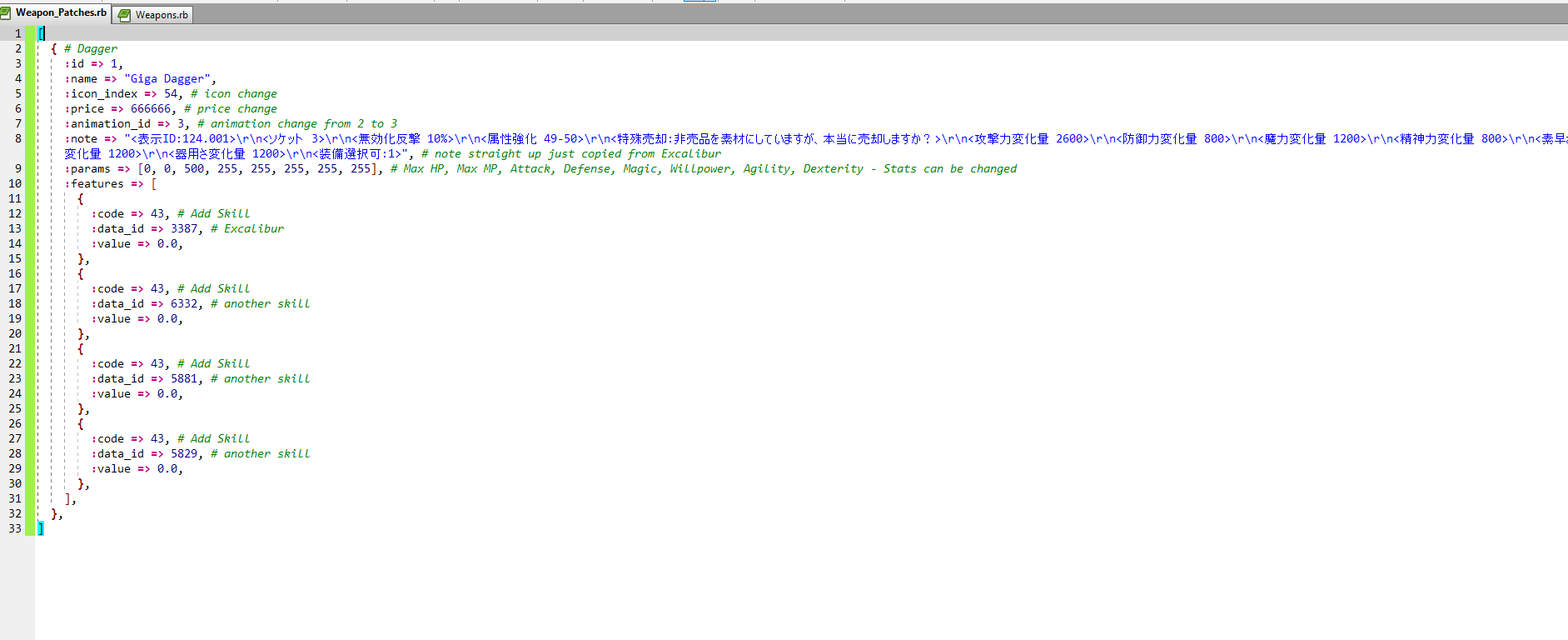The height and width of the screenshot is (640, 1568).
Task: Click line number 26 in the margin
Action: click(x=15, y=423)
